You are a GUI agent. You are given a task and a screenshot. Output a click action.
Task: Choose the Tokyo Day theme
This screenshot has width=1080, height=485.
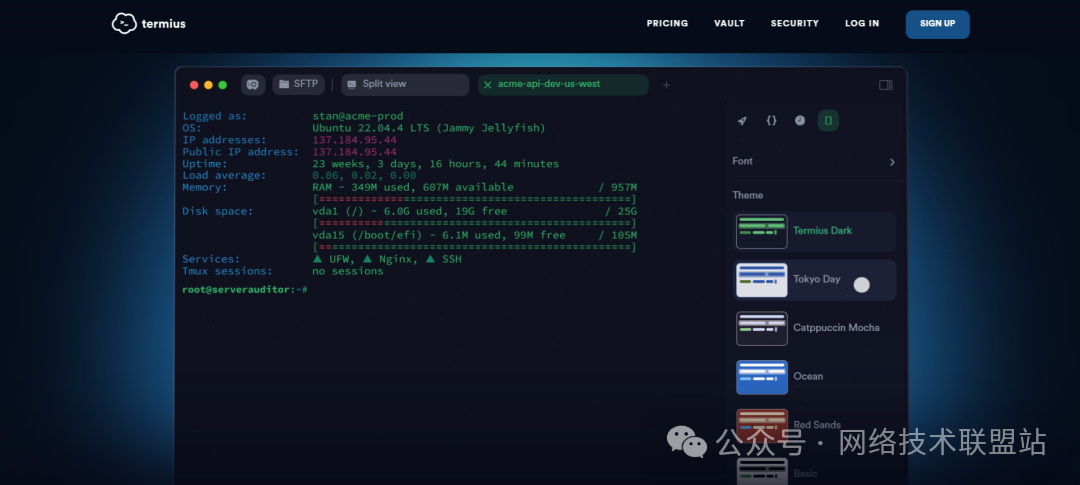pos(814,280)
